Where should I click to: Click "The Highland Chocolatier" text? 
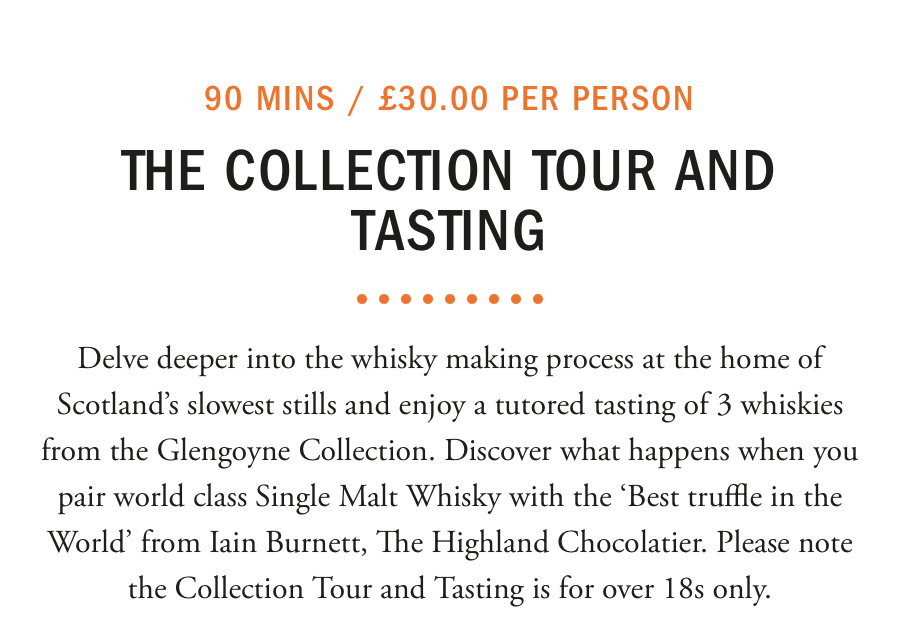541,542
